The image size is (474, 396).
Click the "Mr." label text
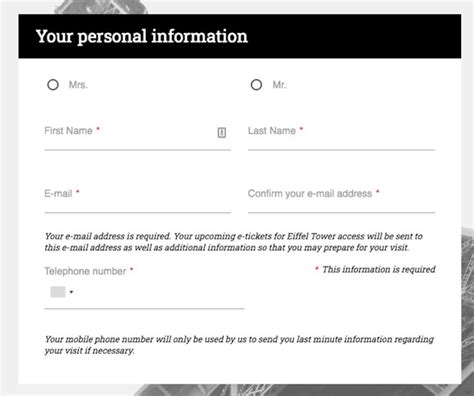pos(279,85)
